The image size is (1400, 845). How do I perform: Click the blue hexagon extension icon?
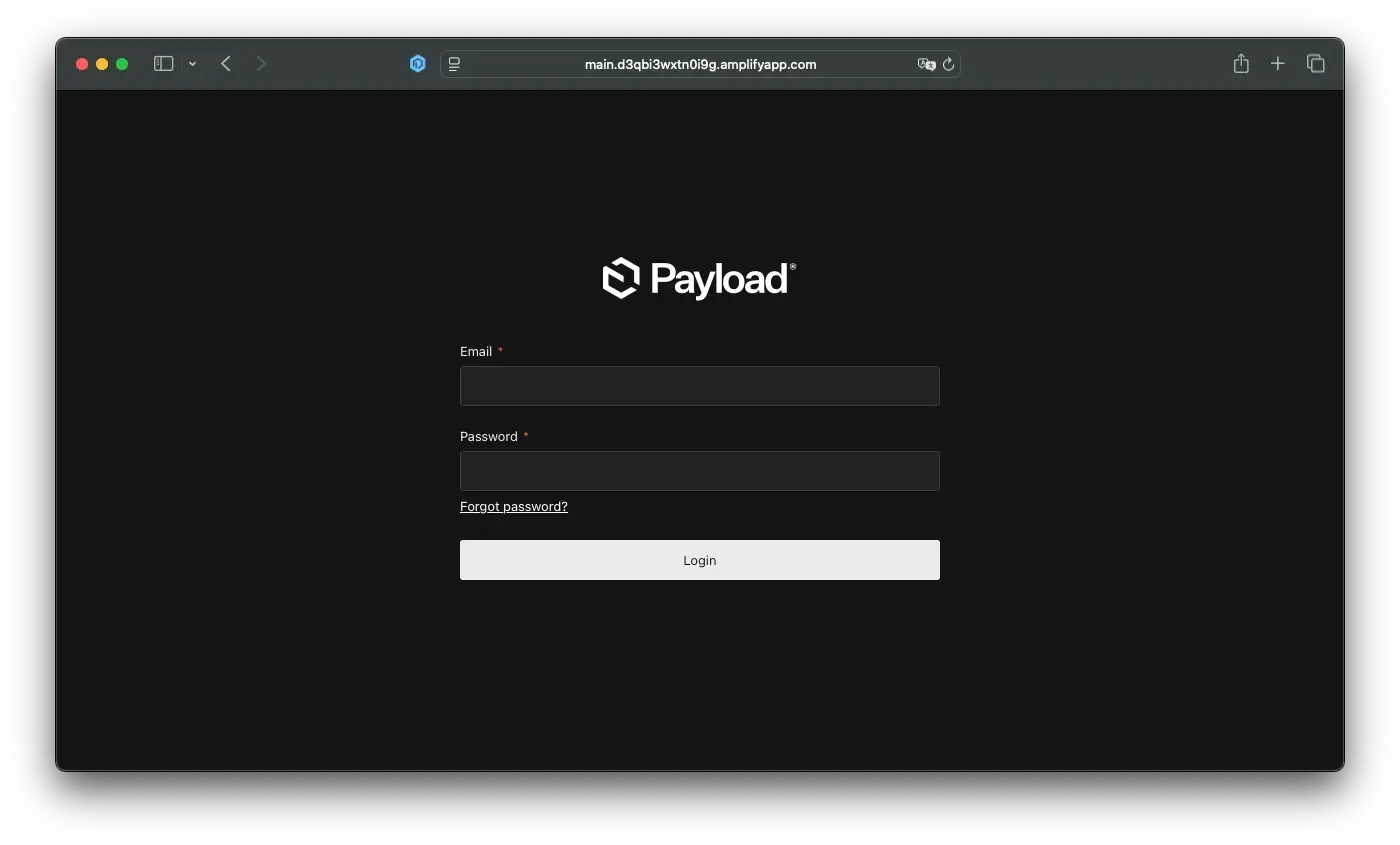pyautogui.click(x=418, y=64)
